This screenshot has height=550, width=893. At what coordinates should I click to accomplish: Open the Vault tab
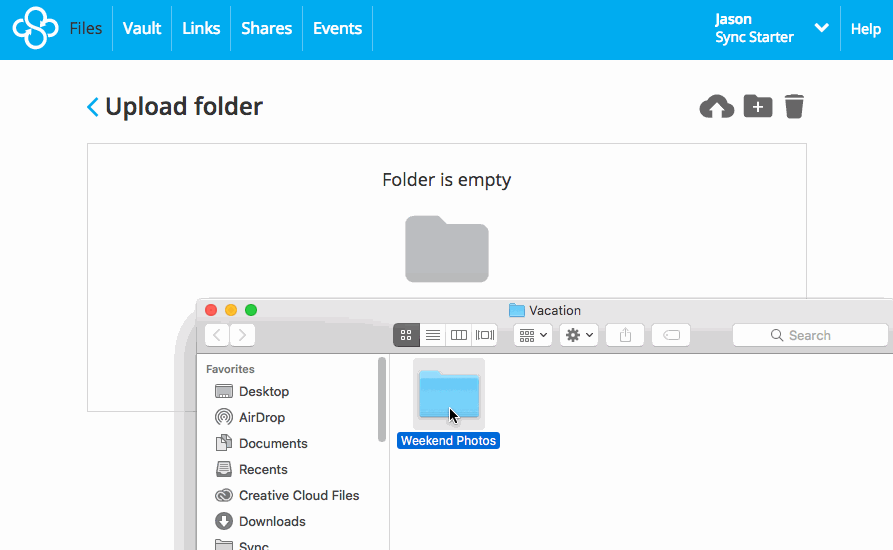click(x=142, y=28)
